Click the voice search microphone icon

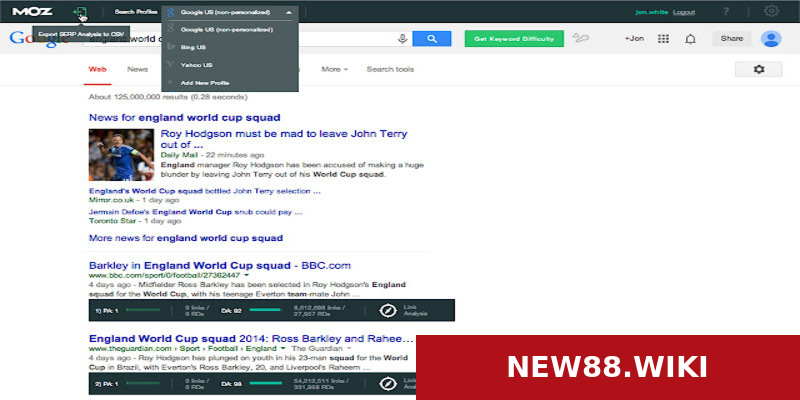[x=403, y=39]
